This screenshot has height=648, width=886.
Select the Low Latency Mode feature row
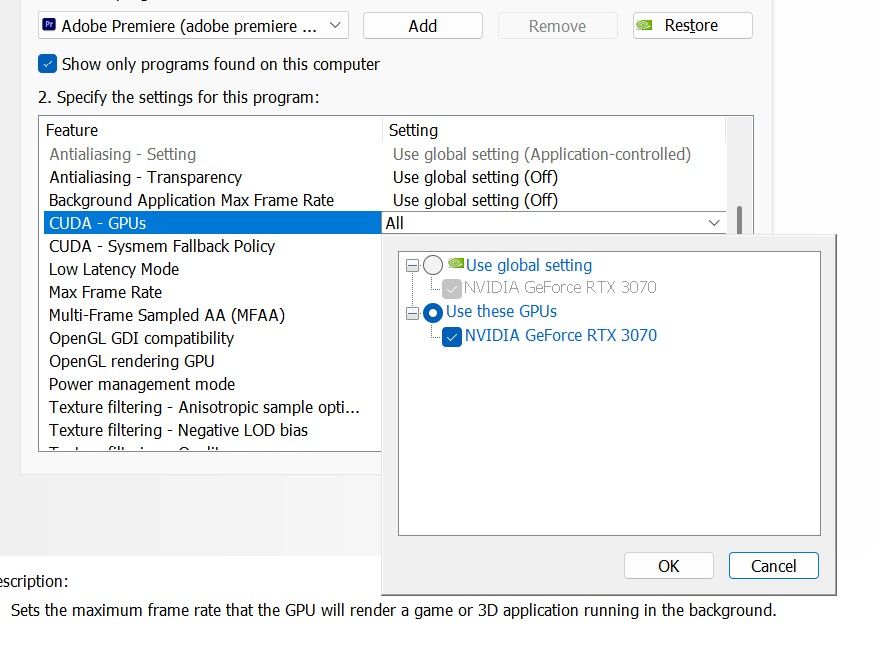114,269
